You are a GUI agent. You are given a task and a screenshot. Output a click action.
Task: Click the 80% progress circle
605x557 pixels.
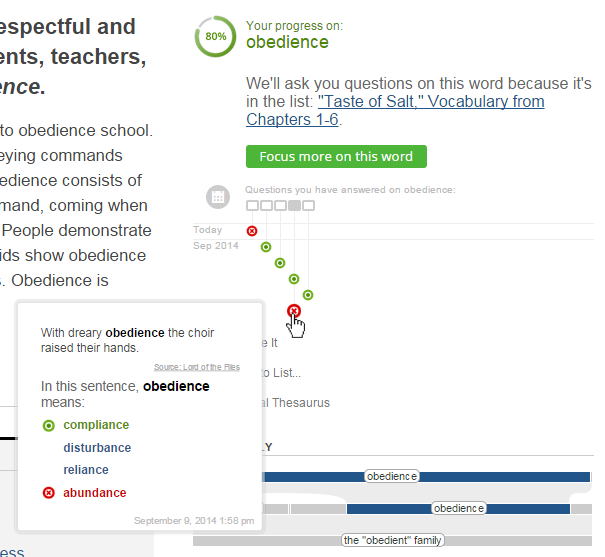coord(215,35)
